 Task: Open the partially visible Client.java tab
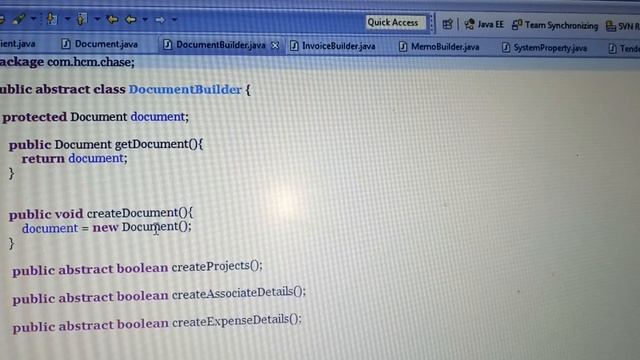pos(18,44)
